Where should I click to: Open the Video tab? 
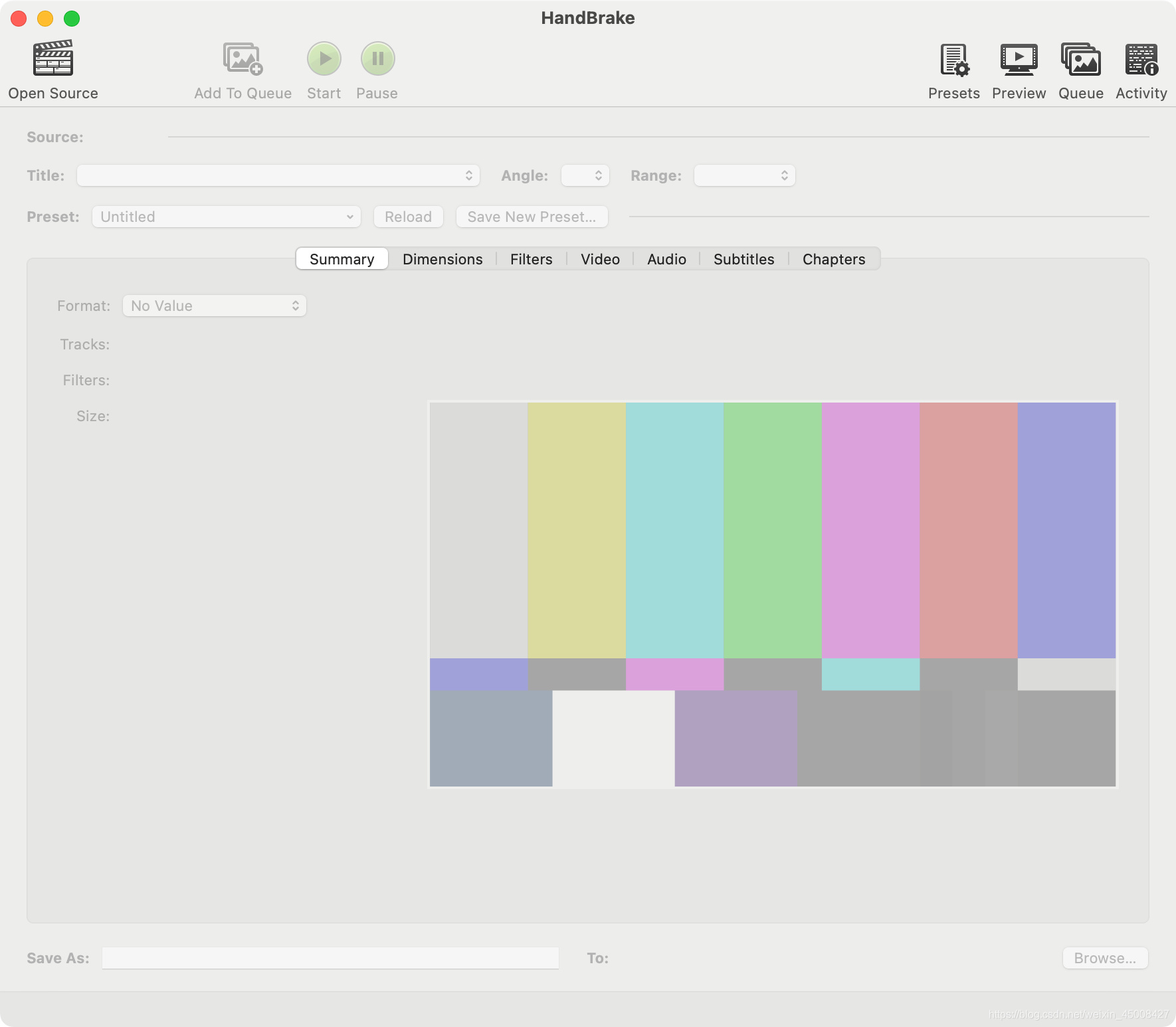coord(601,259)
